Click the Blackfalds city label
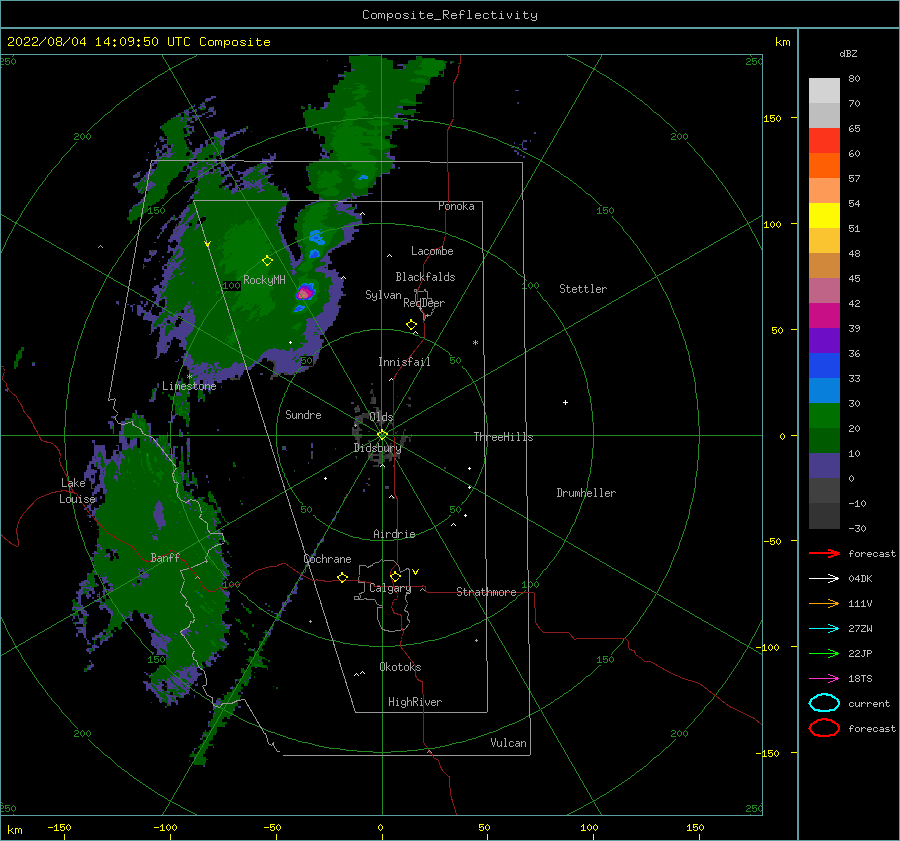Screen dimensions: 900x841 coord(425,277)
